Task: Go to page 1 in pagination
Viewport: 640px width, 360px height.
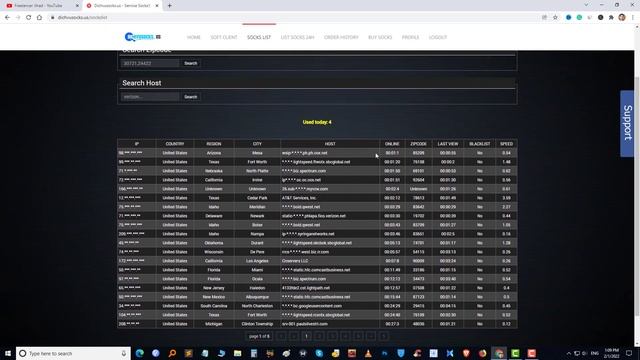Action: click(x=307, y=336)
